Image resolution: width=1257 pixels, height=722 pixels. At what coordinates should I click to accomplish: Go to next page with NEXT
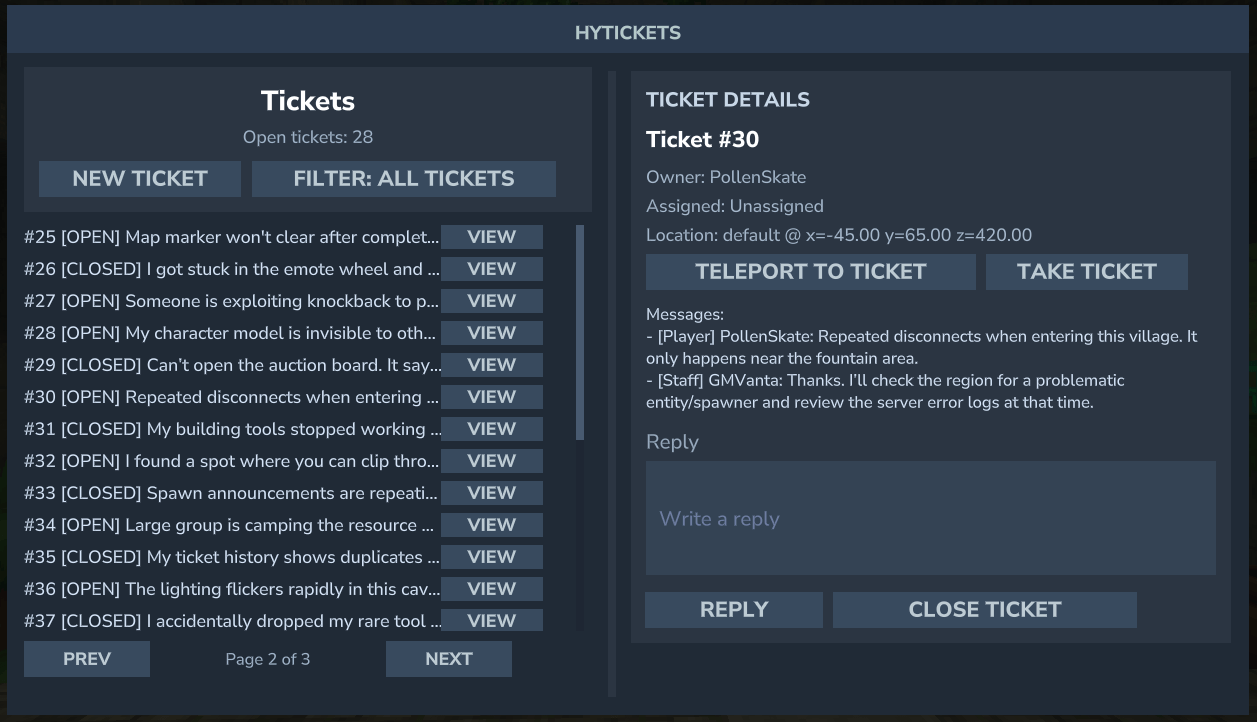tap(449, 659)
